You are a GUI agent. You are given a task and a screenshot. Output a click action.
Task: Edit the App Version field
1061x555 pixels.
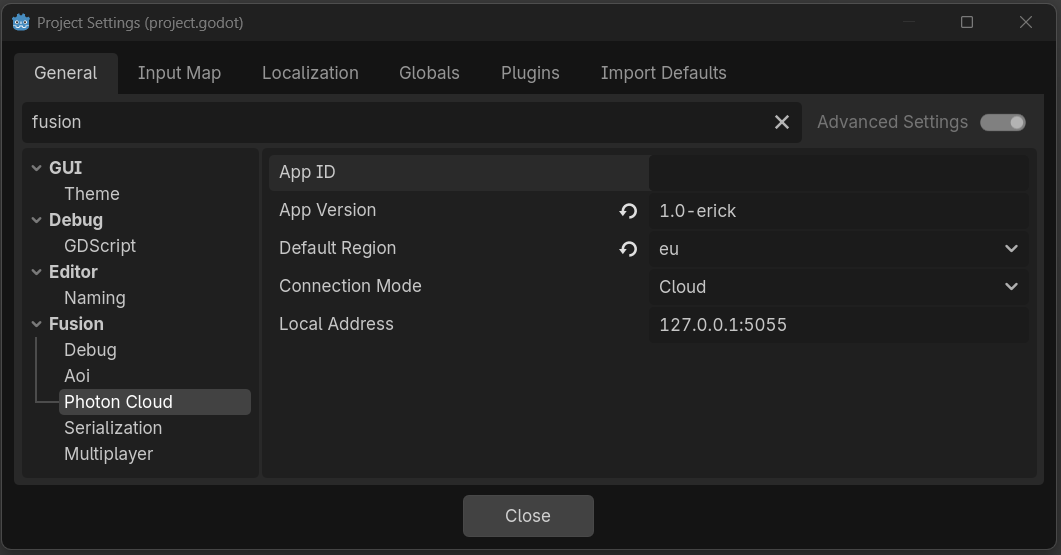pyautogui.click(x=838, y=211)
